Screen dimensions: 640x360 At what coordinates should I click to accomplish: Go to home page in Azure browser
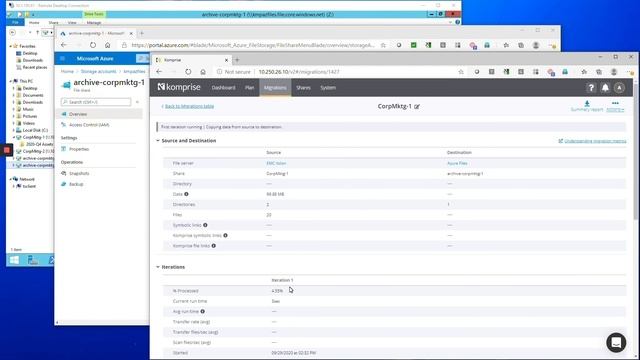point(107,45)
